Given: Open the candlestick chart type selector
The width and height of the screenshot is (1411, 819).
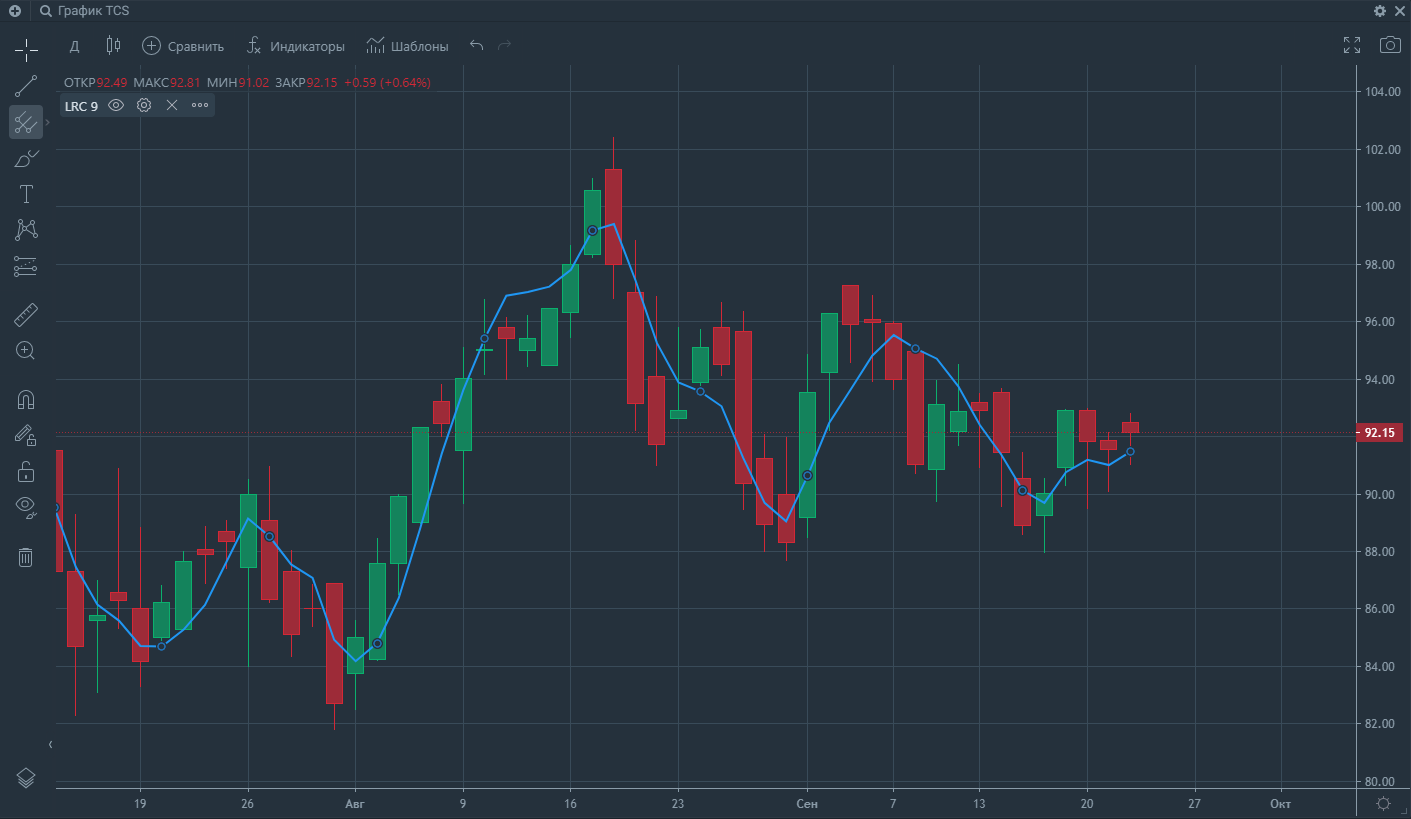Looking at the screenshot, I should (x=112, y=46).
